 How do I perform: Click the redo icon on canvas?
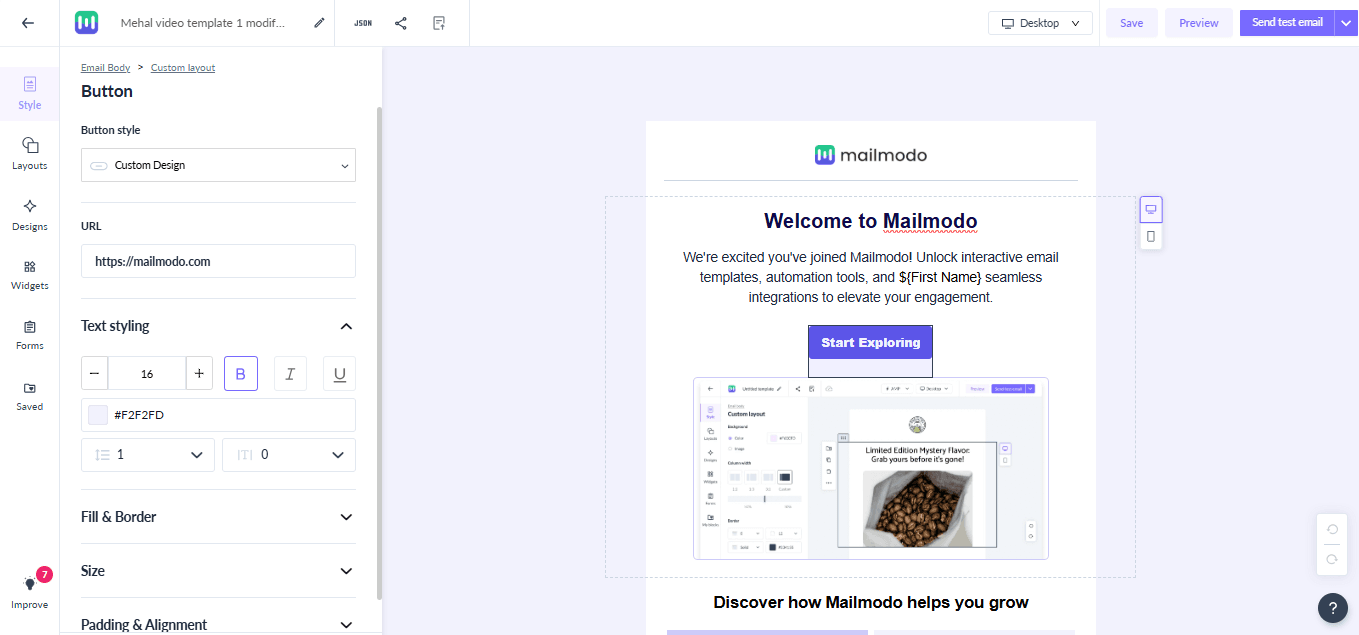coord(1332,559)
